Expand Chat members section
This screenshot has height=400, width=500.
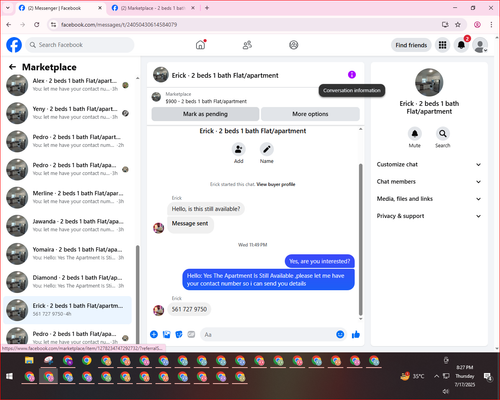click(429, 182)
